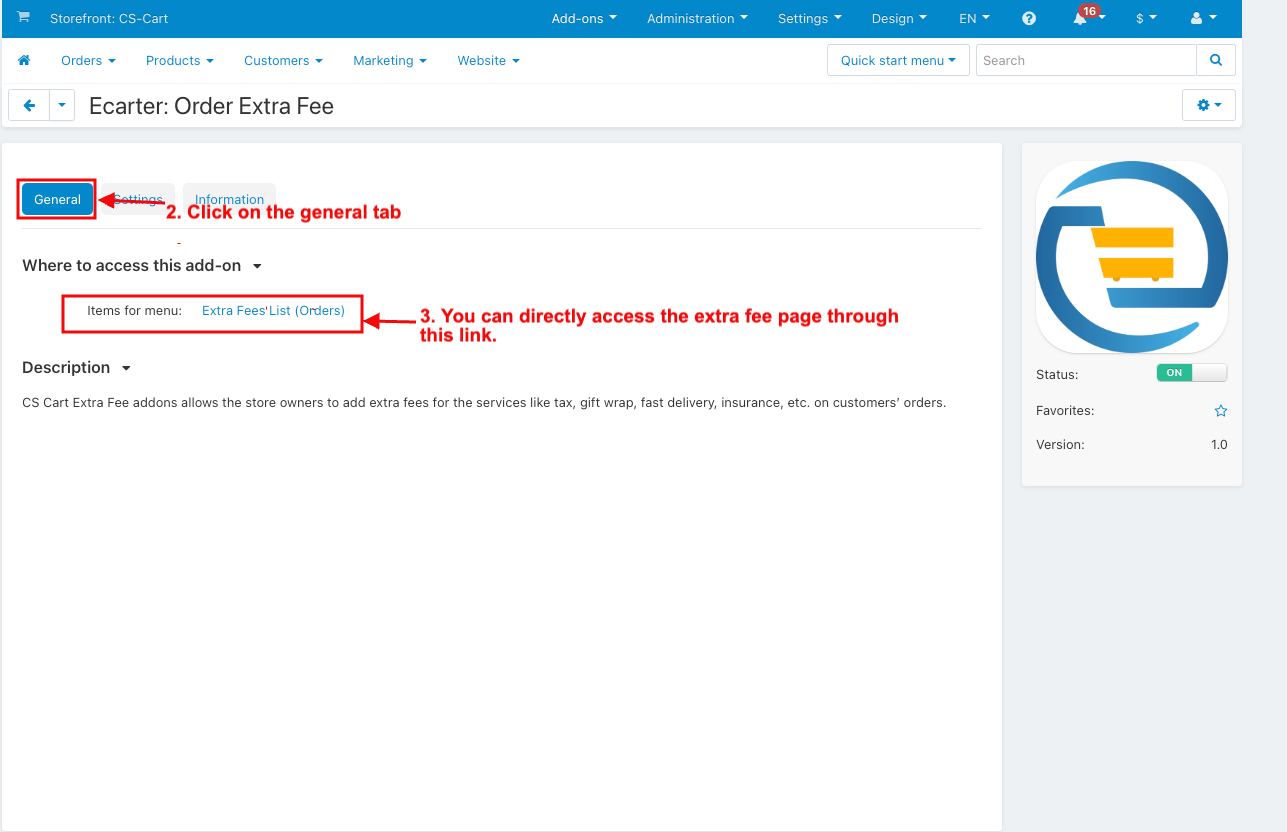The width and height of the screenshot is (1287, 832).
Task: Switch to the Settings tab
Action: [138, 199]
